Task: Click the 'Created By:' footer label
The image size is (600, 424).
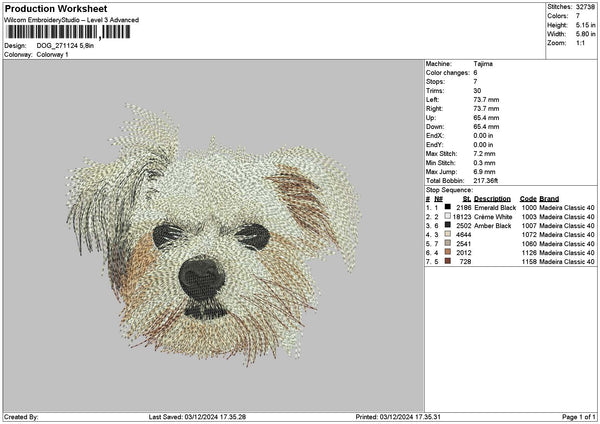Action: [x=21, y=417]
